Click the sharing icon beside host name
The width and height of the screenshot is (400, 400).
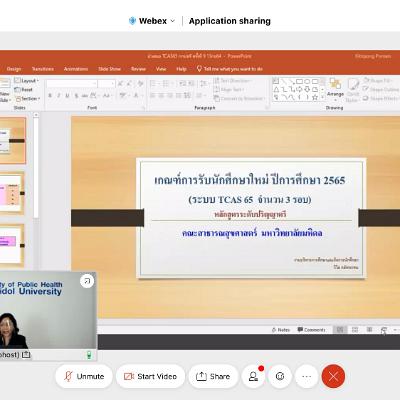click(x=26, y=355)
